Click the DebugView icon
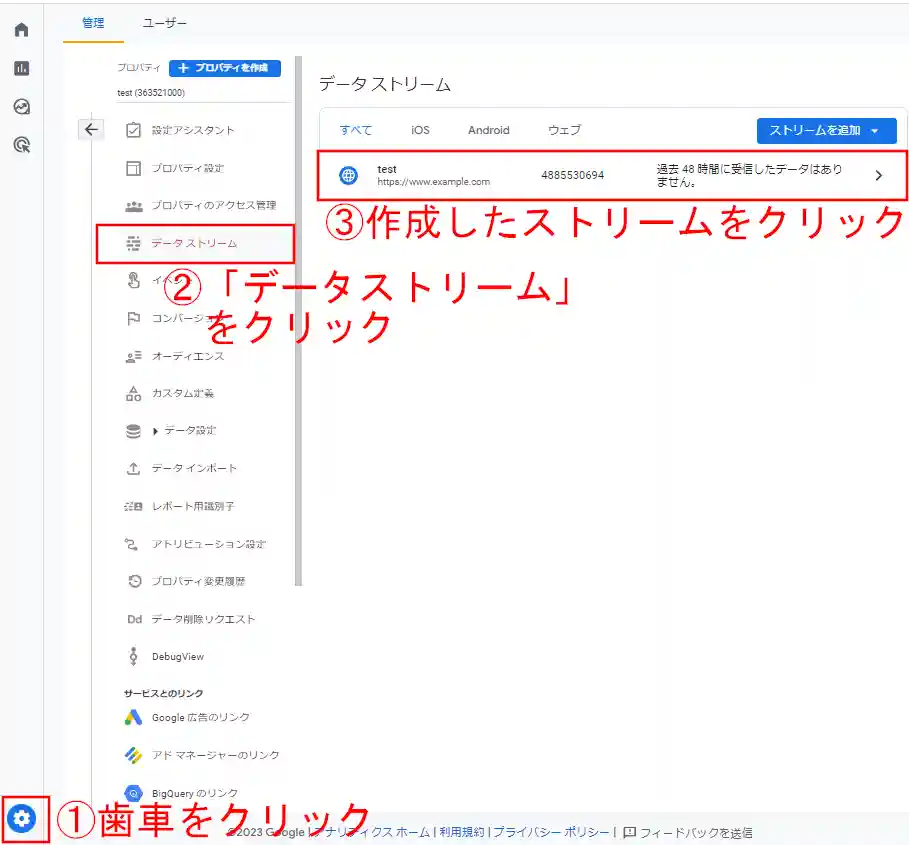 click(x=133, y=657)
